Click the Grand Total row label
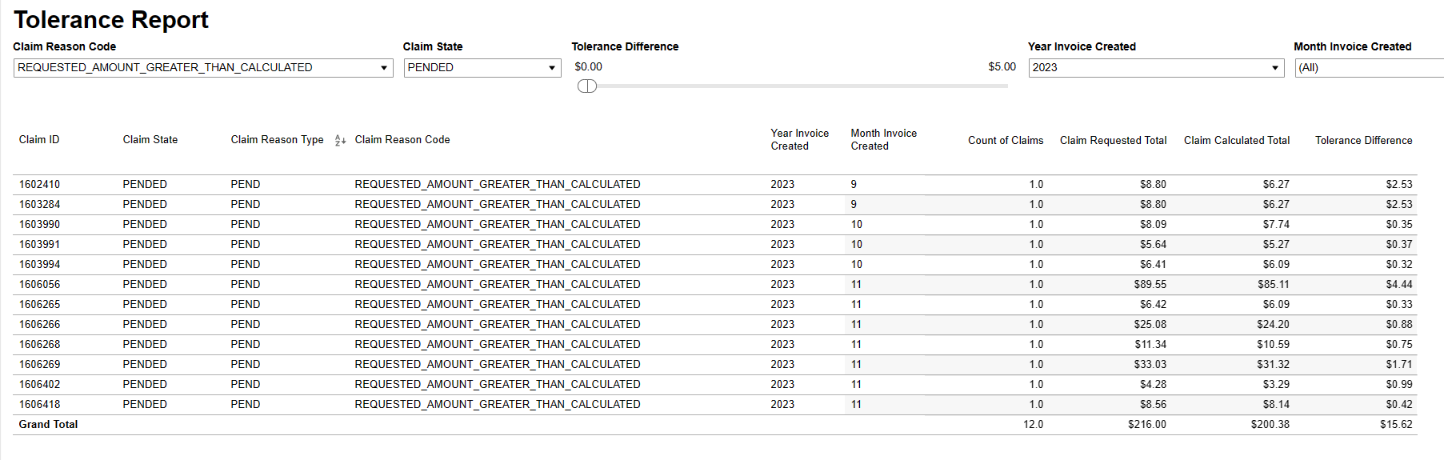1444x460 pixels. click(x=48, y=424)
